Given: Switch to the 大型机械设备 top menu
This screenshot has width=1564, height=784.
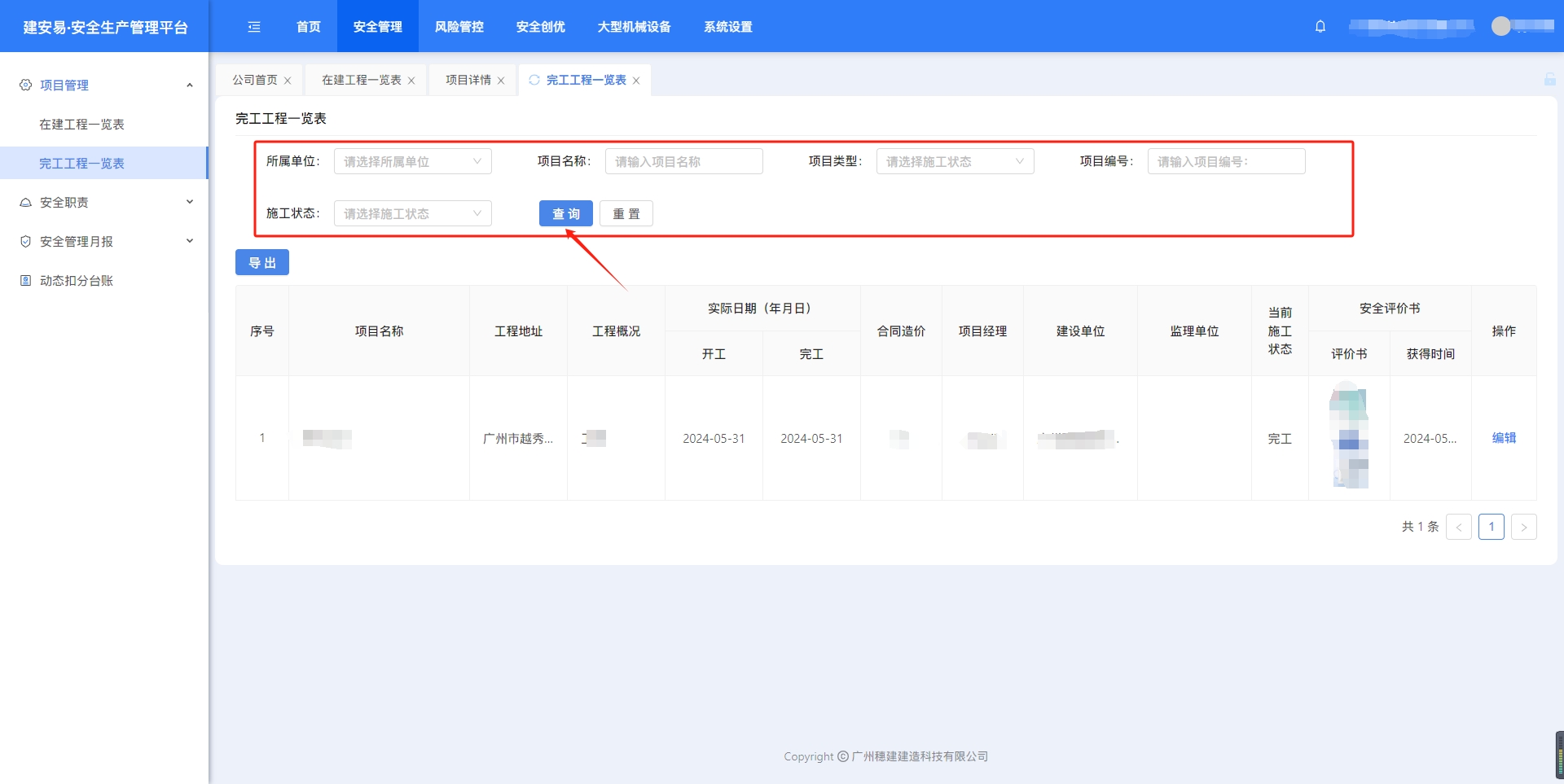Looking at the screenshot, I should click(x=634, y=27).
